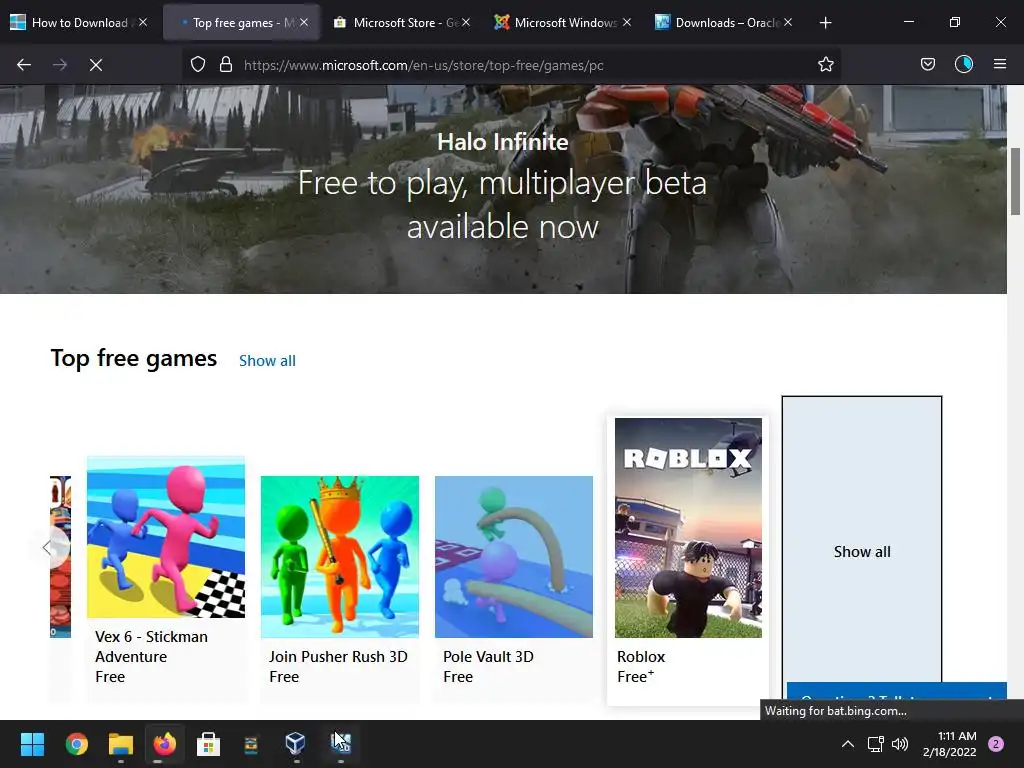The width and height of the screenshot is (1024, 768).
Task: Open the Join Pusher Rush 3D thumbnail
Action: pos(340,556)
